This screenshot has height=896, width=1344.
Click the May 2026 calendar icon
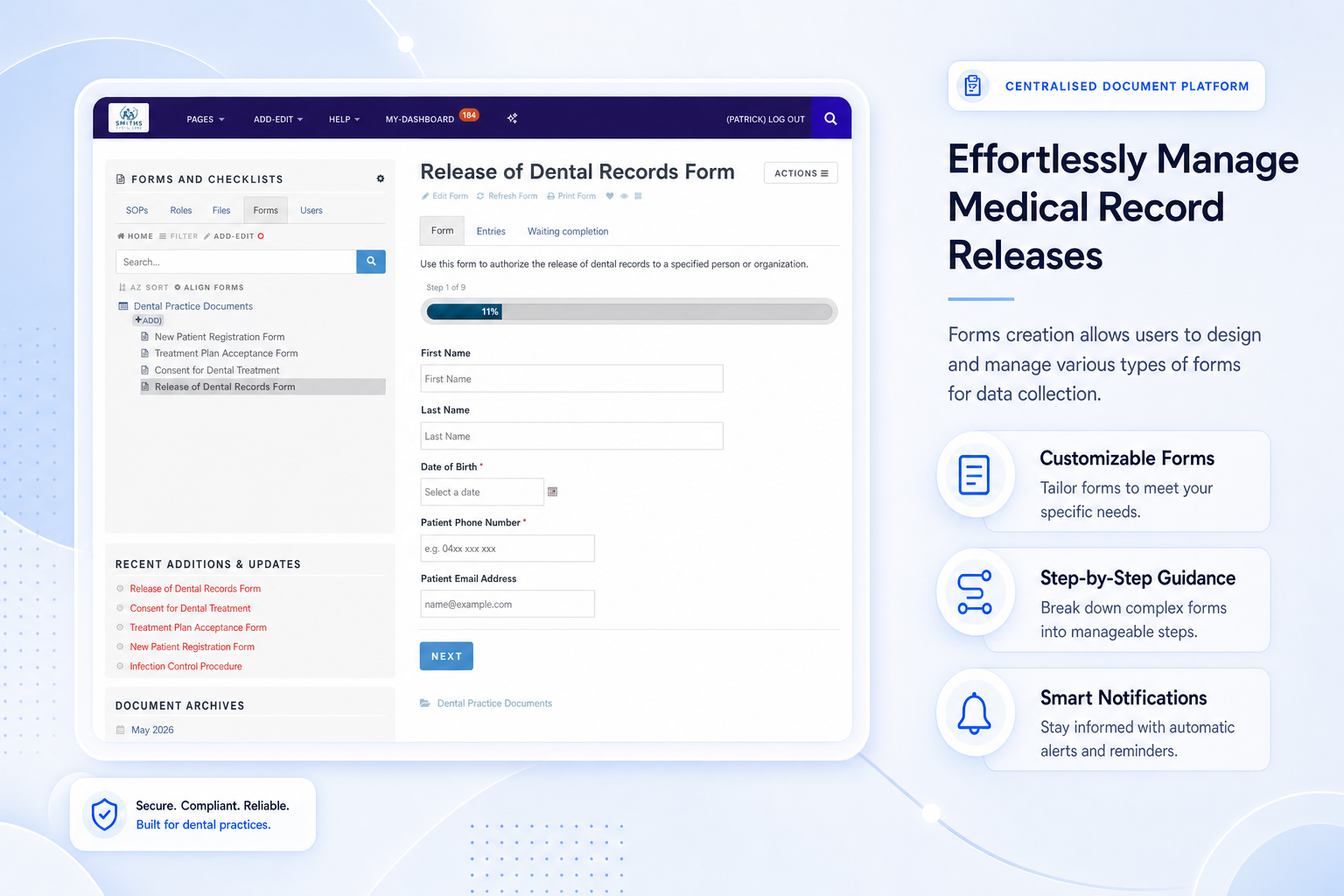pos(121,730)
